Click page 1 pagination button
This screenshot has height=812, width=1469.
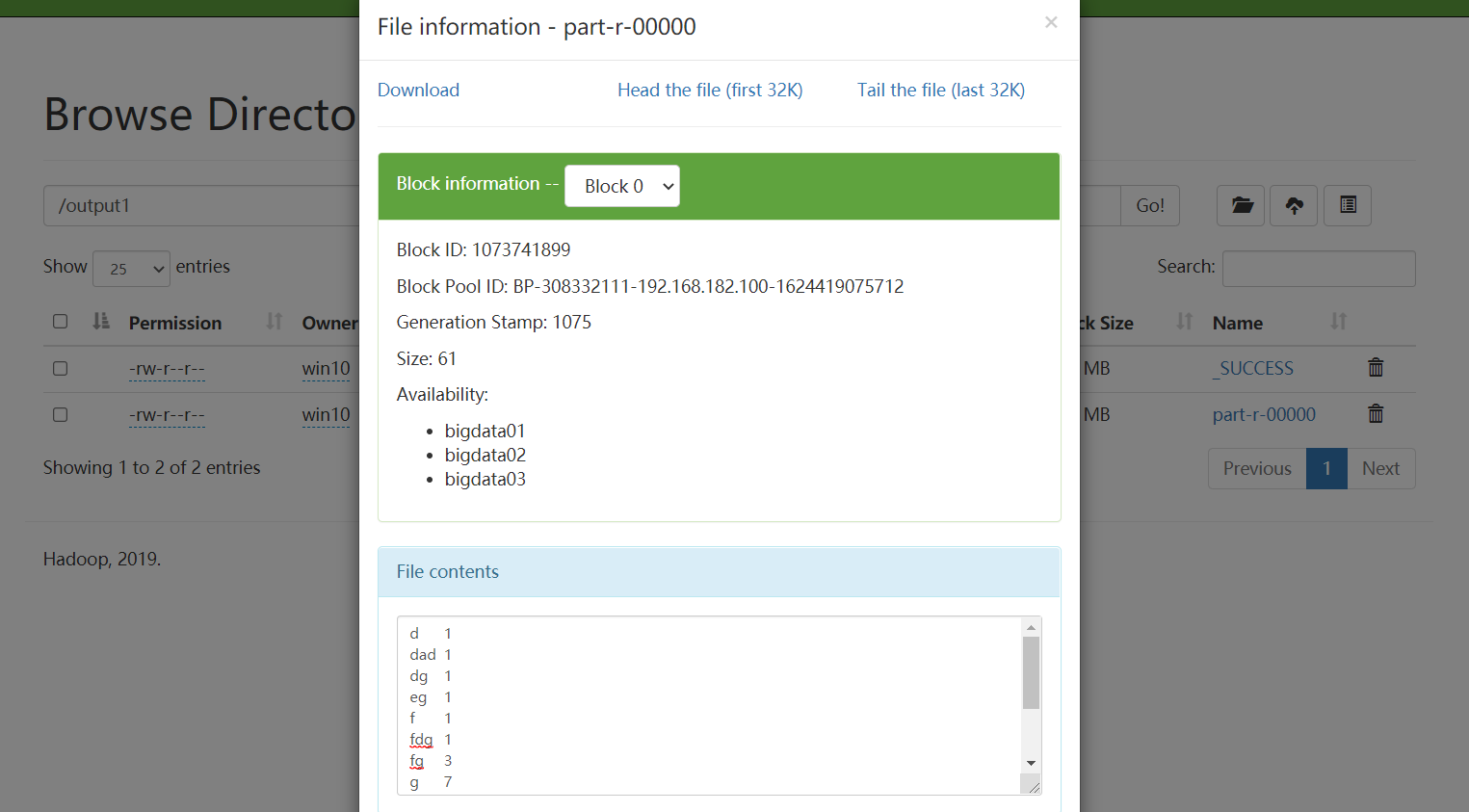(x=1326, y=468)
